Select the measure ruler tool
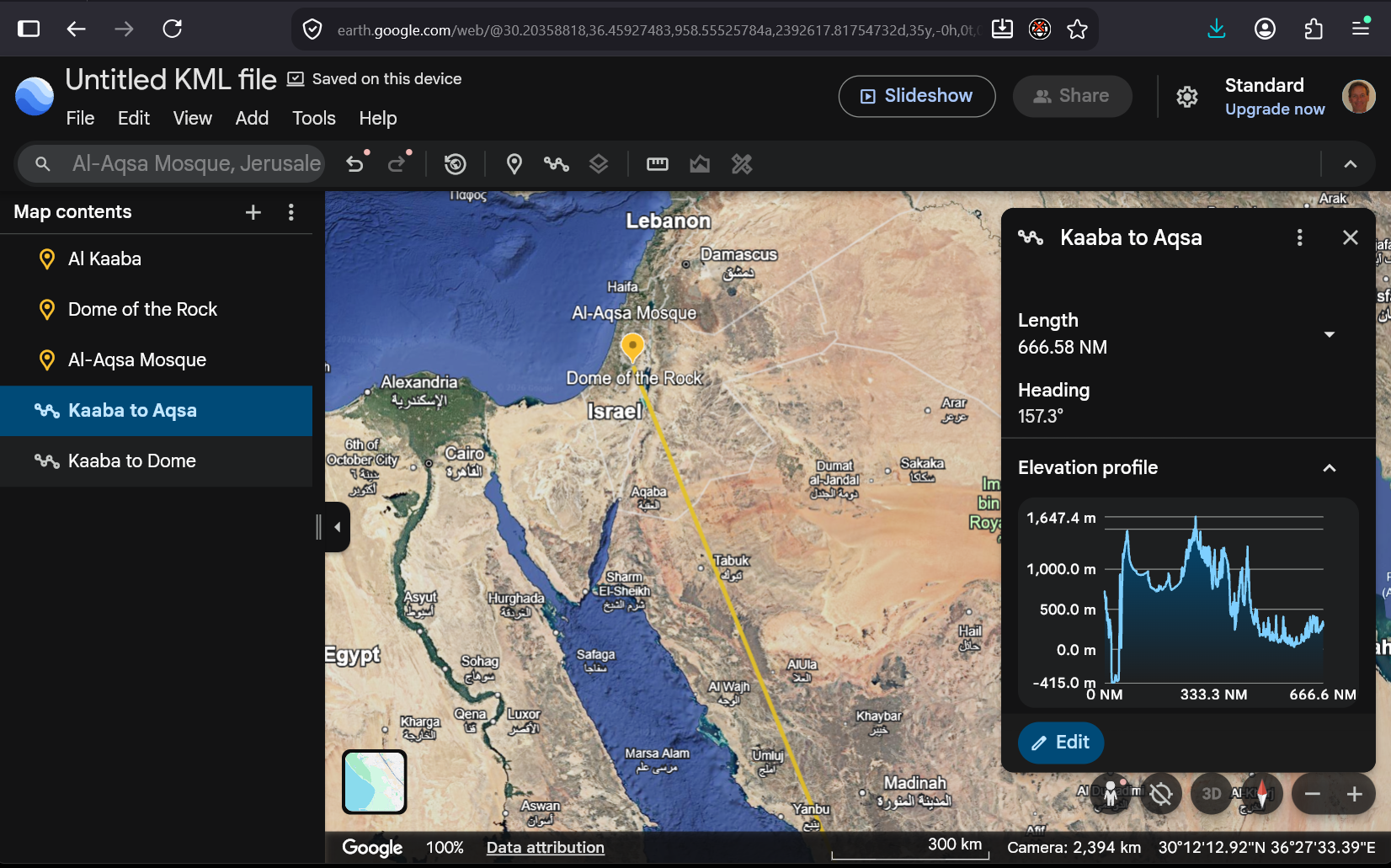This screenshot has height=868, width=1391. 658,163
